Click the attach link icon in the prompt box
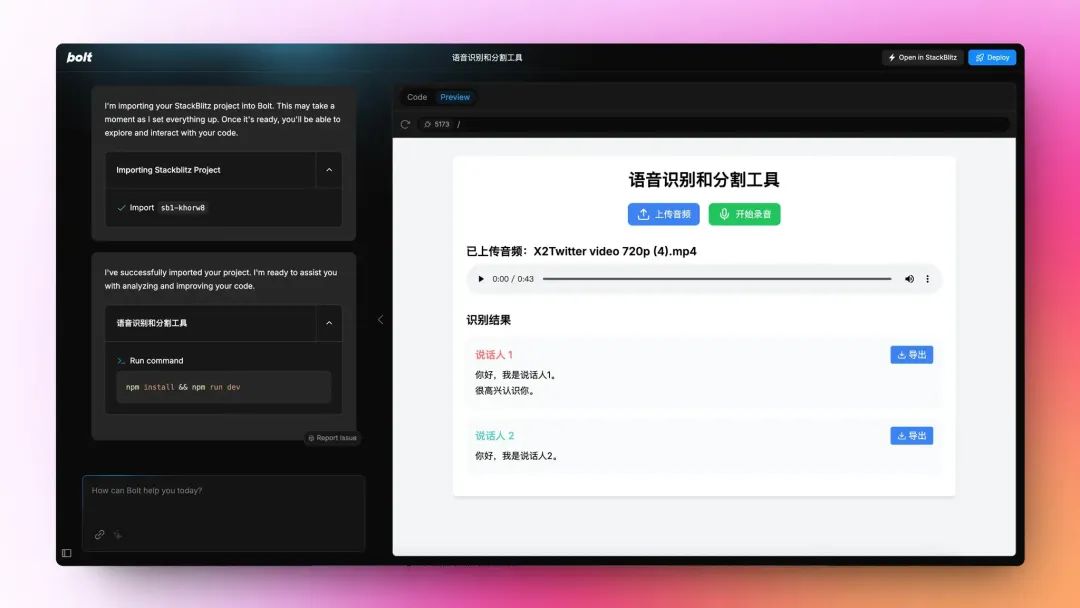Image resolution: width=1080 pixels, height=608 pixels. click(x=100, y=534)
